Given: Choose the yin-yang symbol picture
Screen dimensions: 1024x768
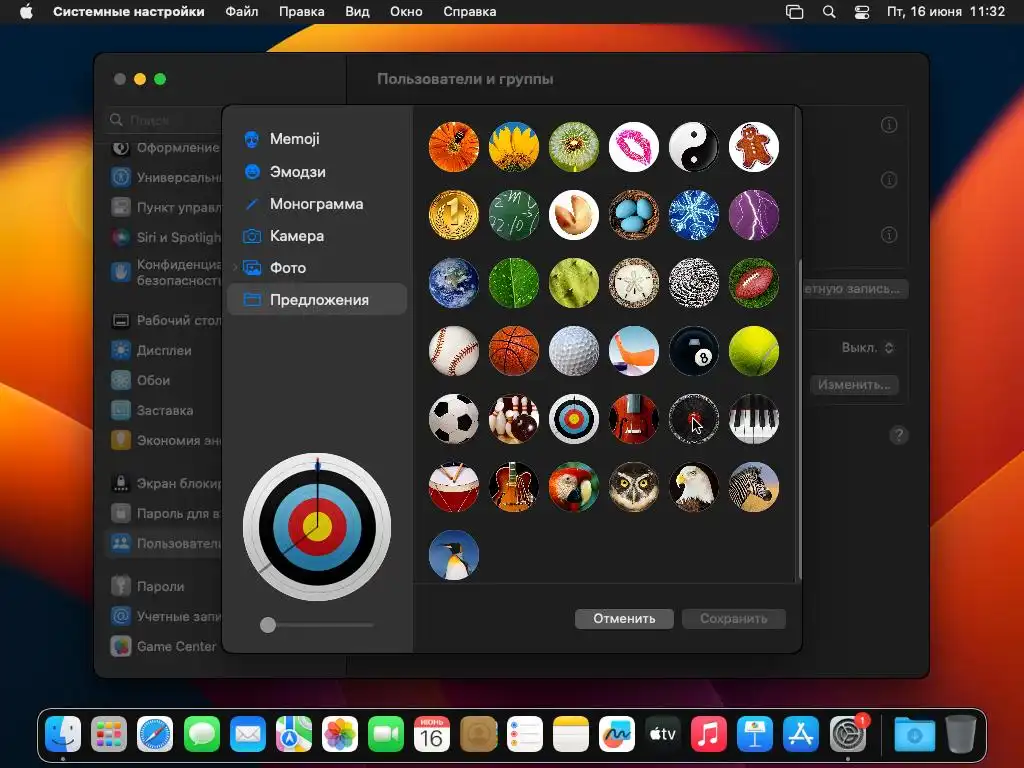Looking at the screenshot, I should pos(694,147).
